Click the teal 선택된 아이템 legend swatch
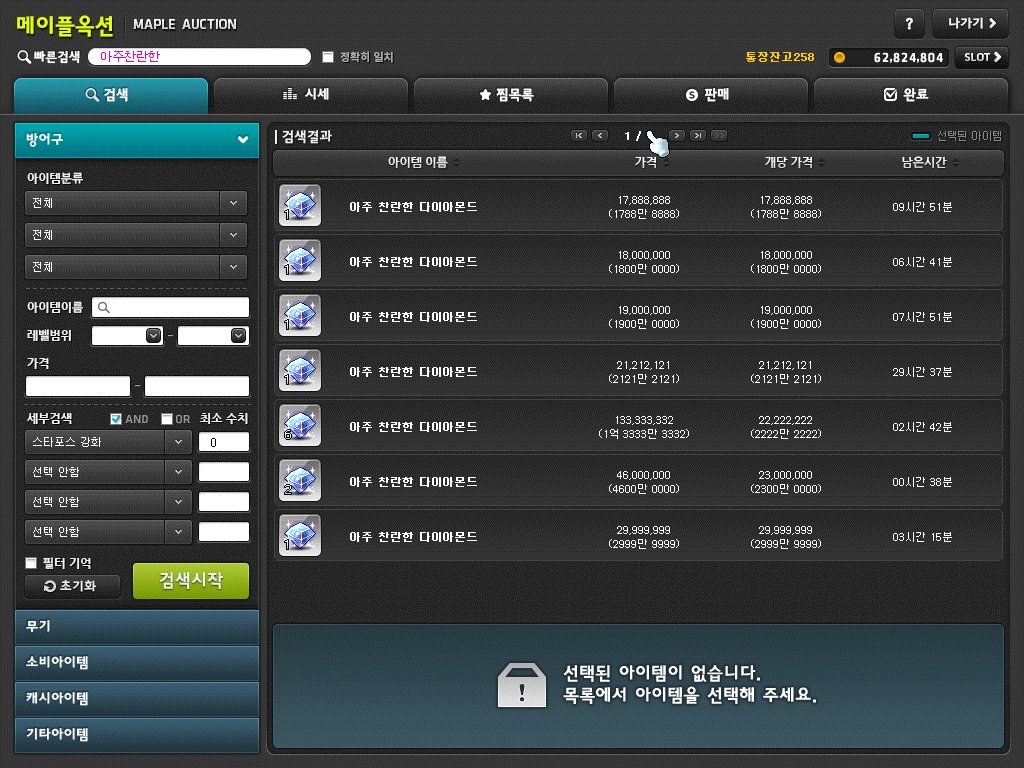 tap(920, 136)
